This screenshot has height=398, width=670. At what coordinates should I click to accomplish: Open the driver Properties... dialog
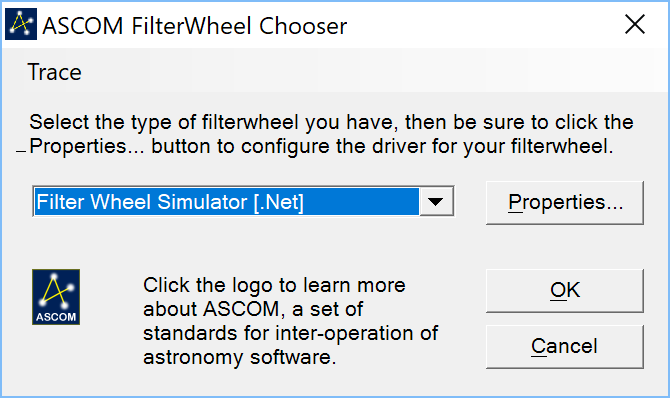(x=564, y=203)
